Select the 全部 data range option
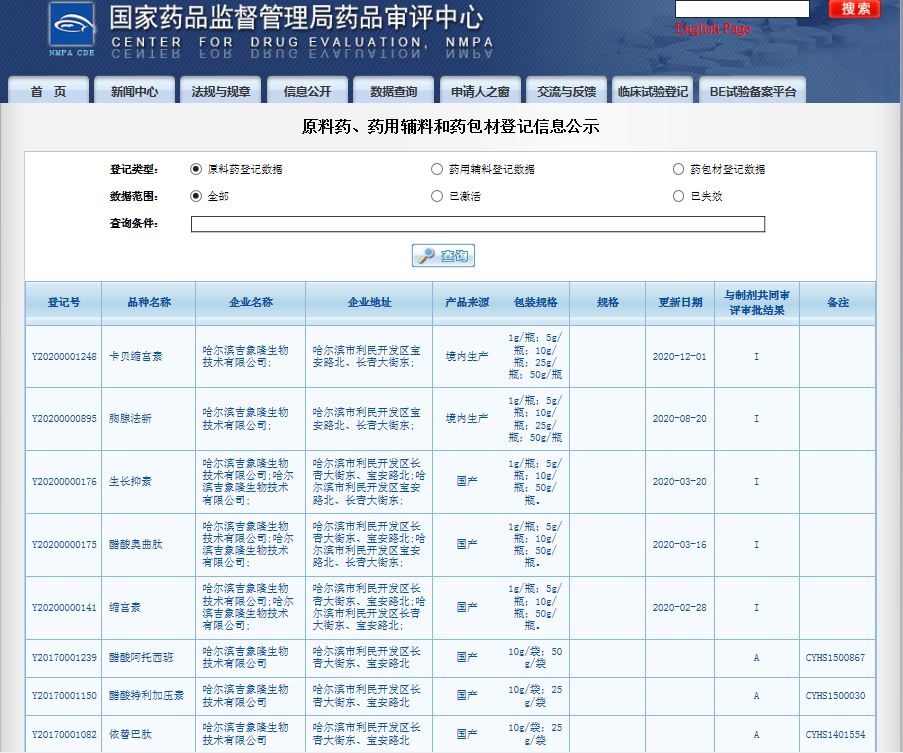Image resolution: width=903 pixels, height=753 pixels. point(196,196)
